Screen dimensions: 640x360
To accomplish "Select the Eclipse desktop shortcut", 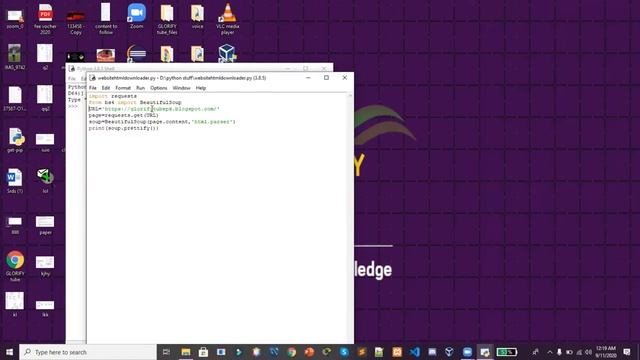I will click(x=136, y=53).
